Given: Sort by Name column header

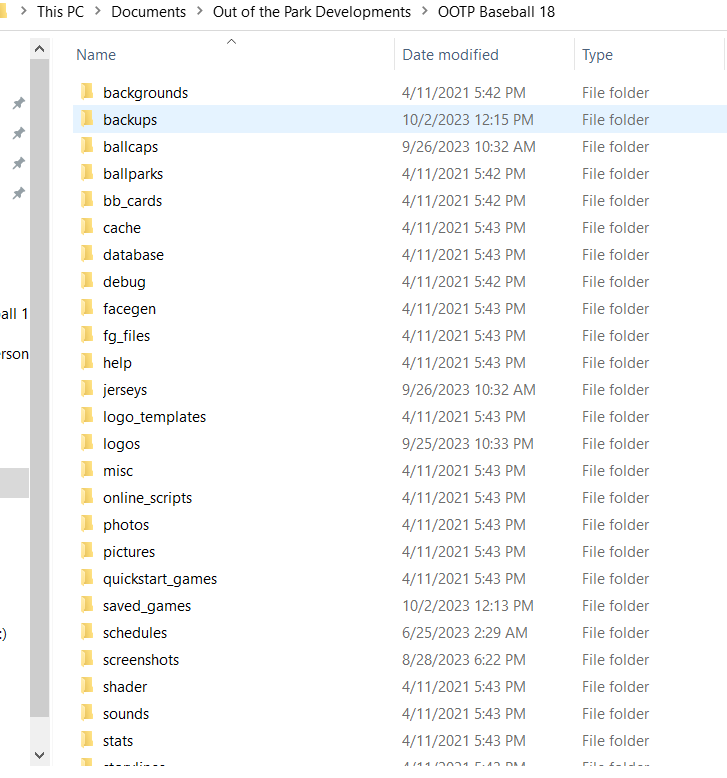Looking at the screenshot, I should 96,55.
